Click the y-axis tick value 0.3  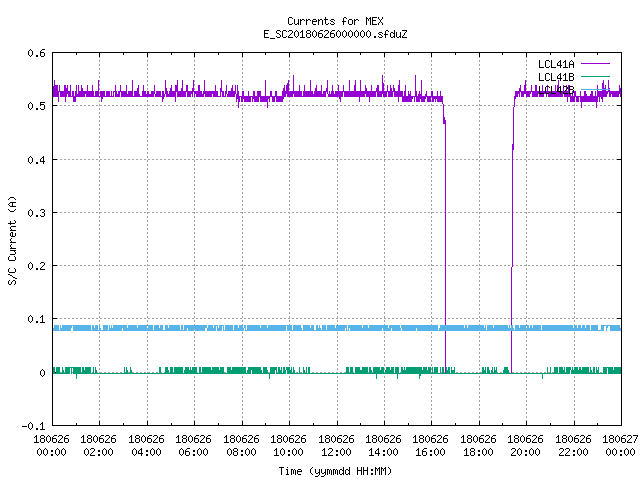[36, 213]
